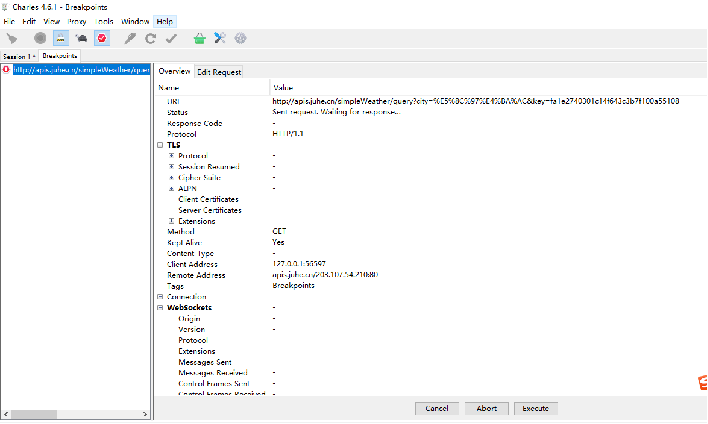Expand the Session Resumed row

click(171, 167)
